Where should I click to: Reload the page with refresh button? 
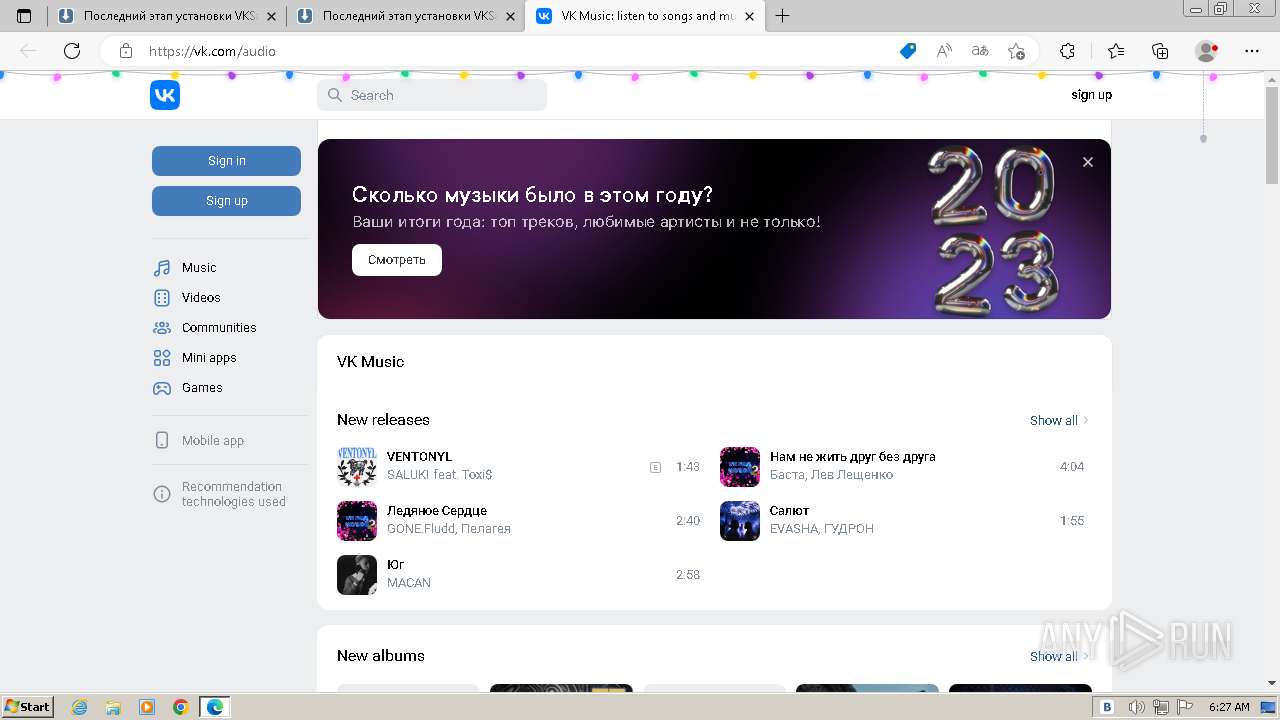point(72,51)
